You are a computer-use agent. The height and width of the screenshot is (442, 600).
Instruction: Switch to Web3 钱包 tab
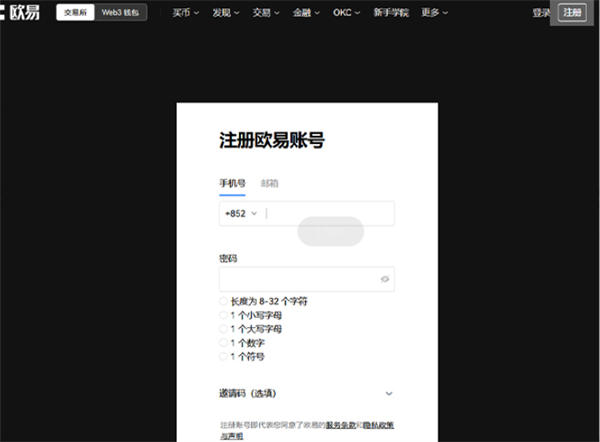(120, 13)
